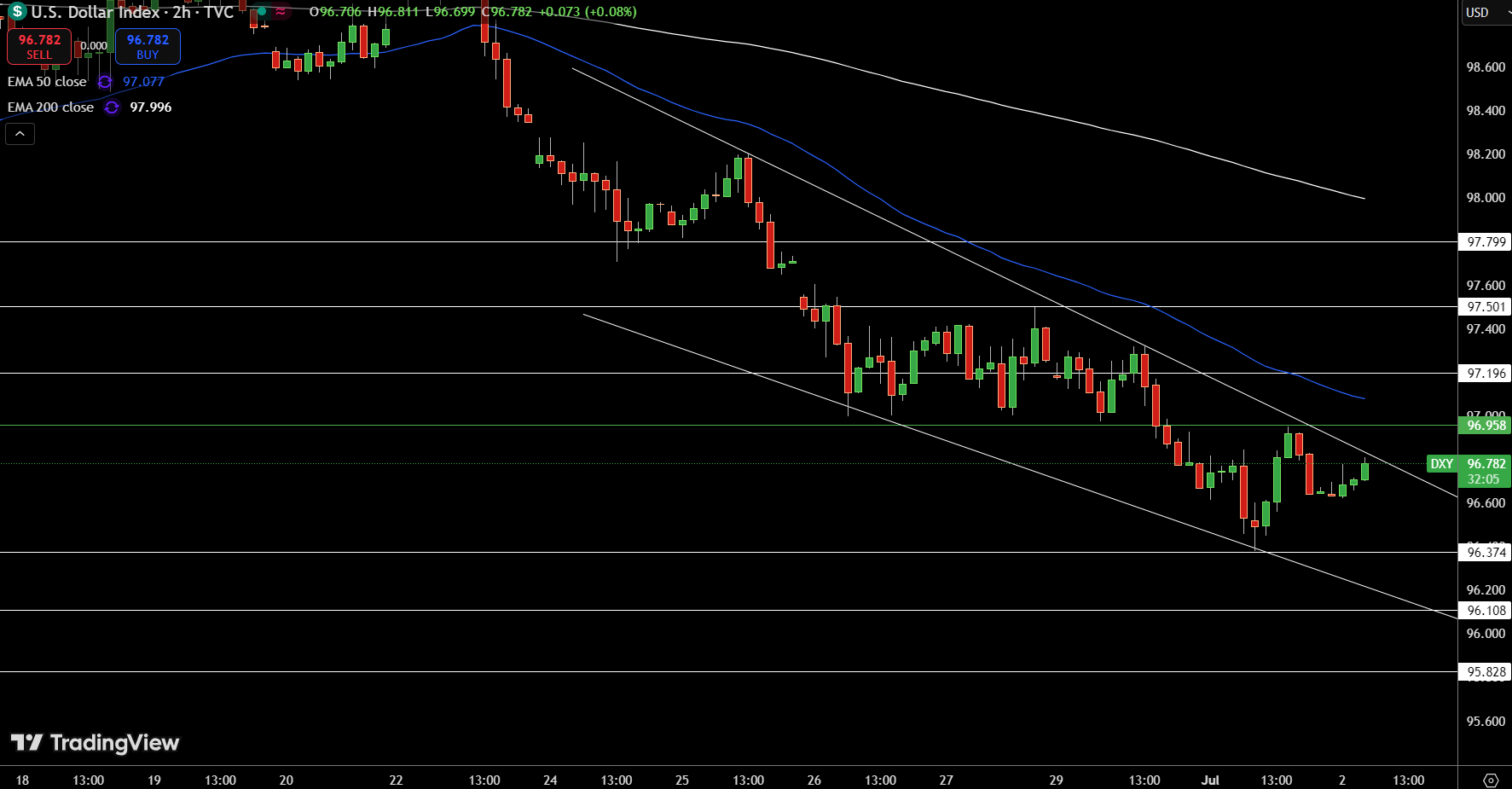This screenshot has width=1512, height=789.
Task: Select the 97.196 horizontal line label
Action: tap(1486, 374)
